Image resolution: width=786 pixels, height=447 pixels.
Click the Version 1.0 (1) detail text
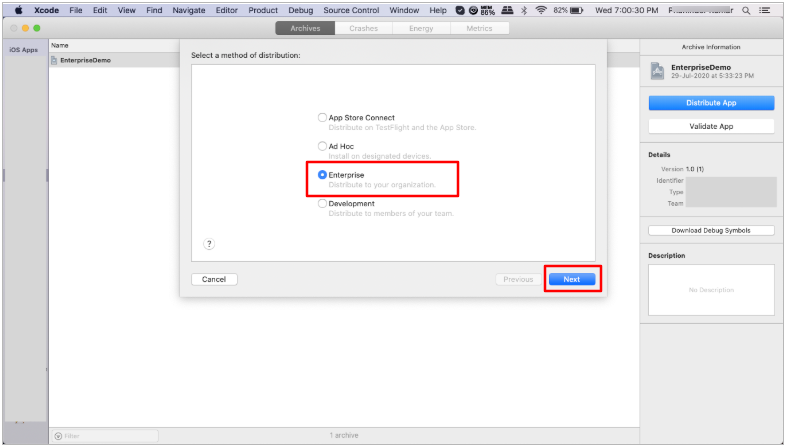682,169
